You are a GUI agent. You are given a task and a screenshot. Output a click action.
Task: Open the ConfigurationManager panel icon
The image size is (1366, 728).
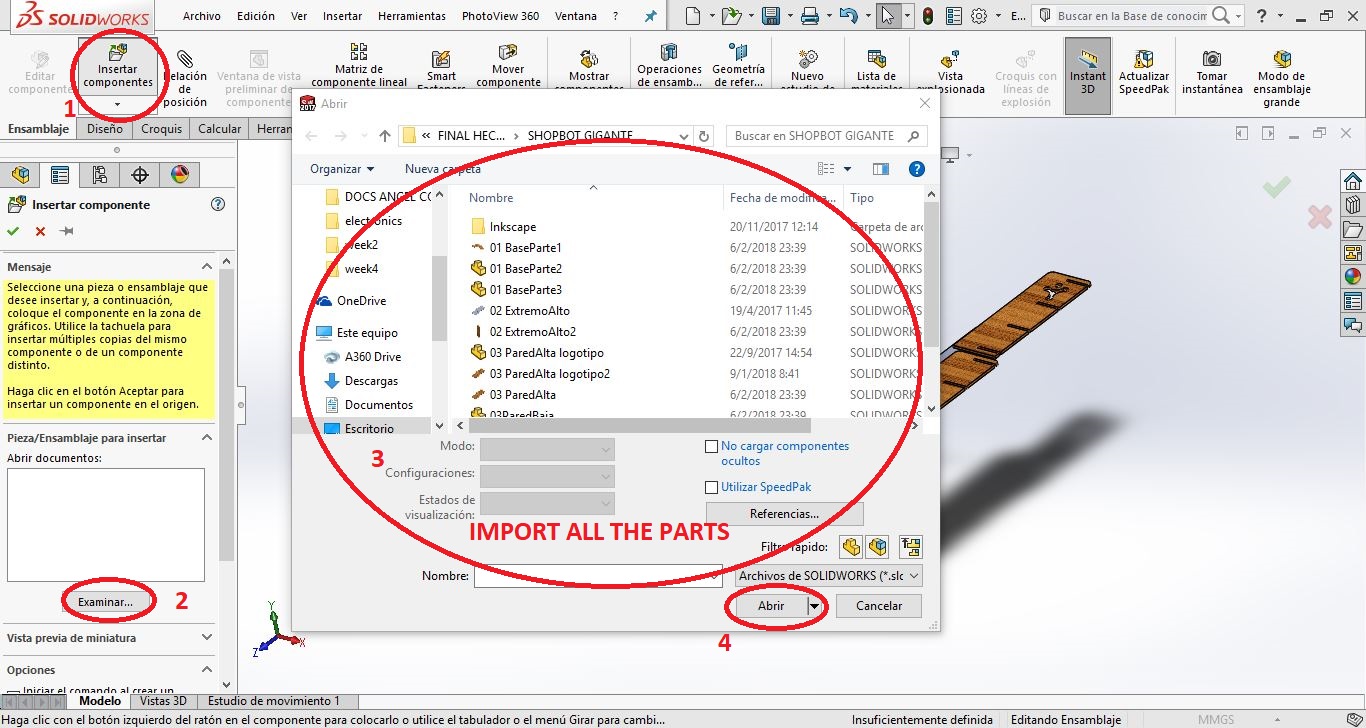click(99, 175)
